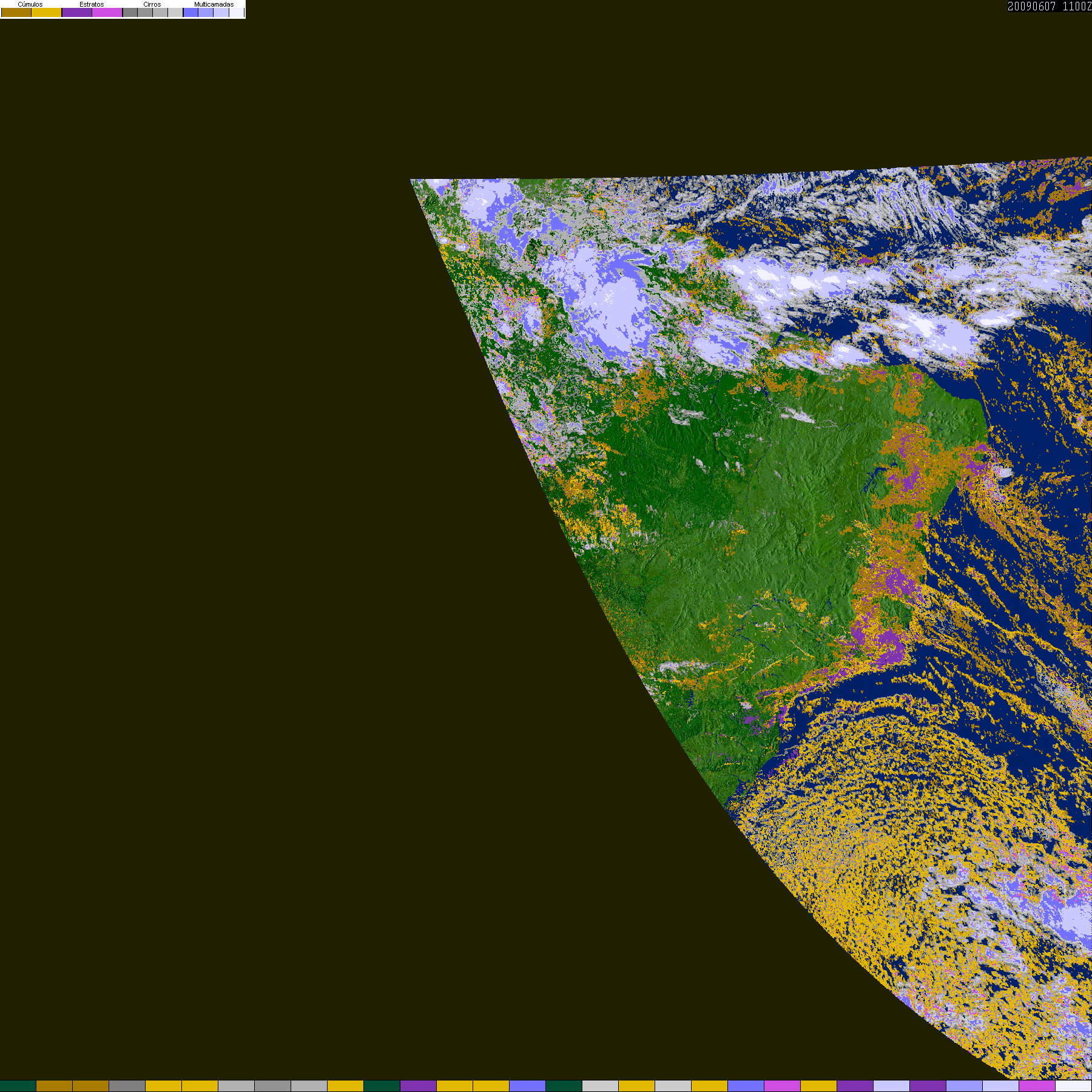Screen dimensions: 1092x1092
Task: Click the 20090607 1100Z timestamp
Action: (x=1050, y=6)
